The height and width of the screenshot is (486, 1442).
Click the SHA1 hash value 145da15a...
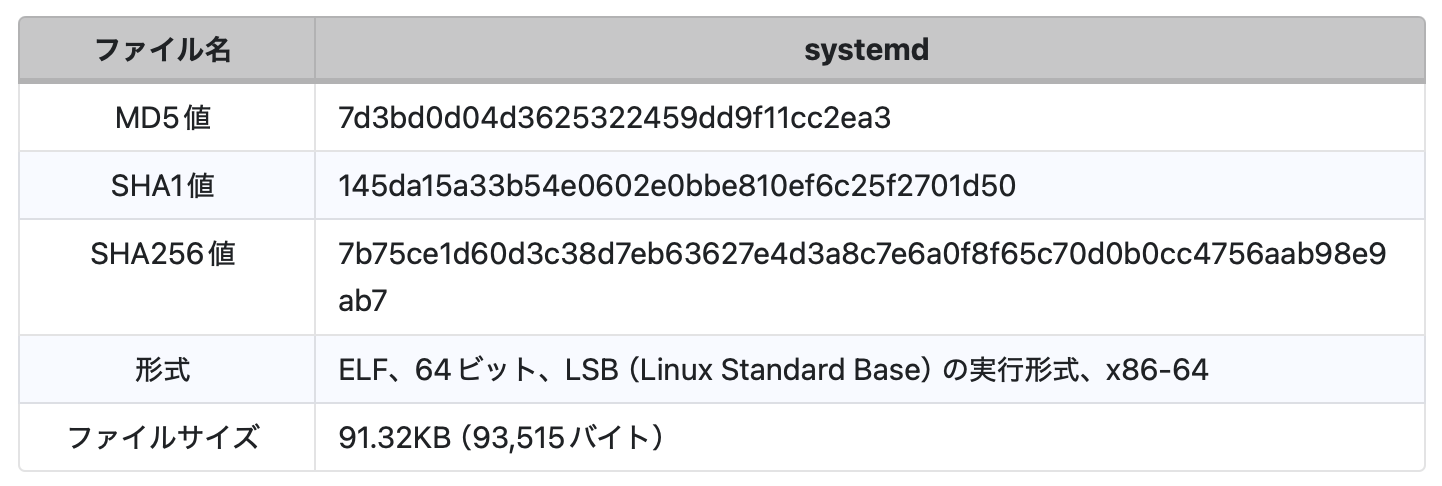click(x=677, y=187)
